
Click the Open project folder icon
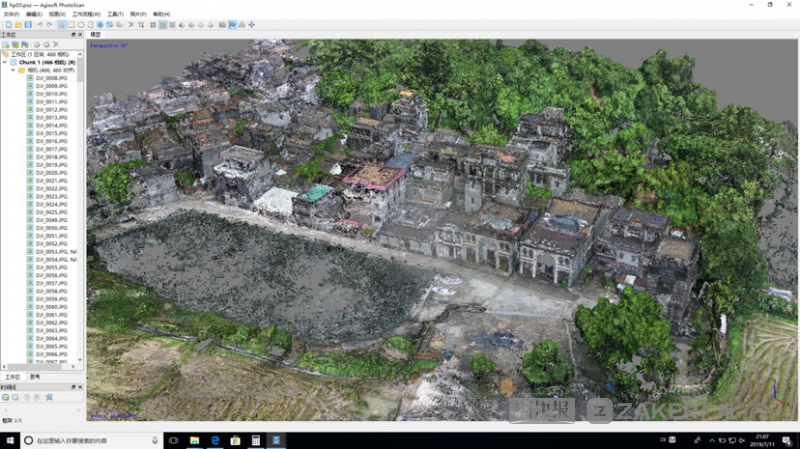(x=16, y=24)
